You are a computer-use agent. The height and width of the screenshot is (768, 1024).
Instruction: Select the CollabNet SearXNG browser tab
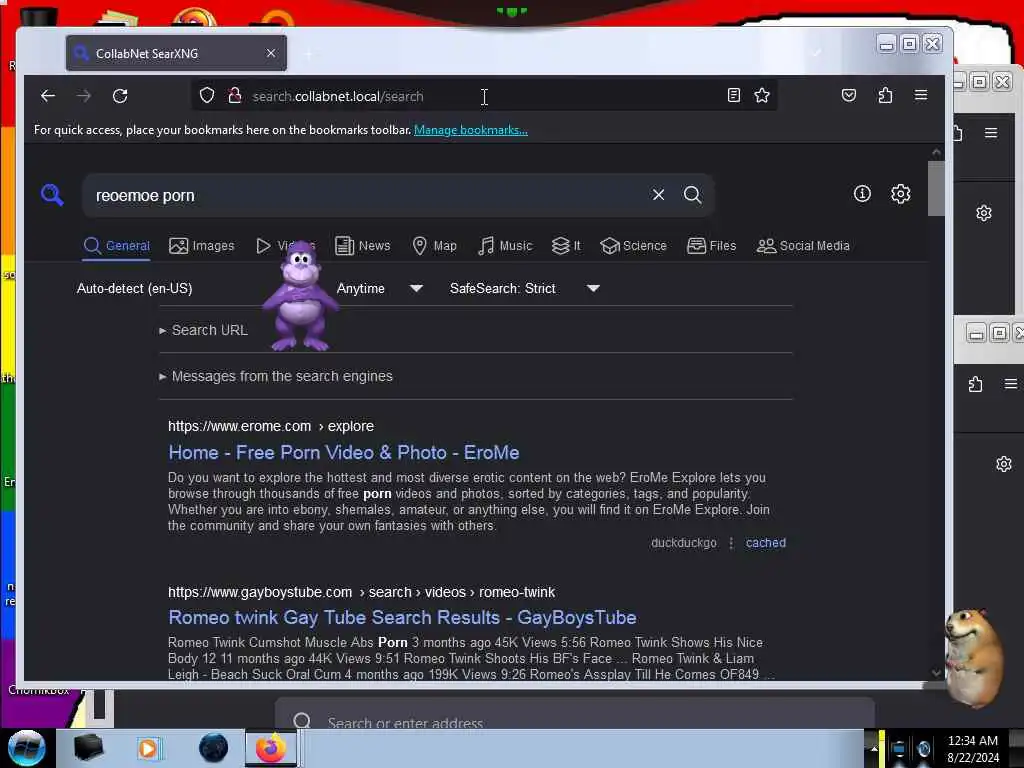click(x=176, y=53)
